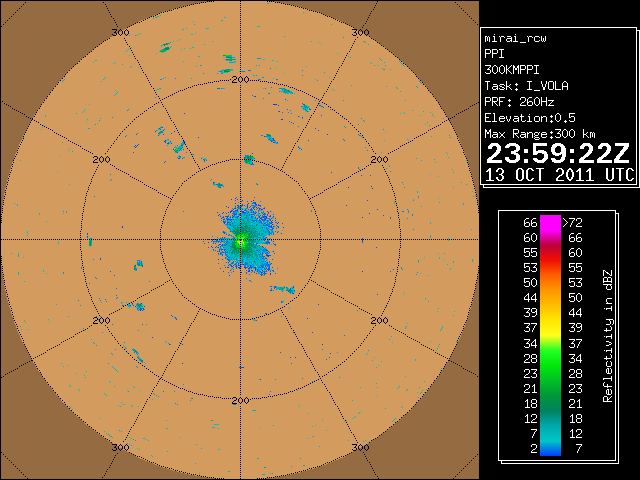The width and height of the screenshot is (640, 480).
Task: Click the "23:59:22Z" timestamp
Action: click(558, 154)
